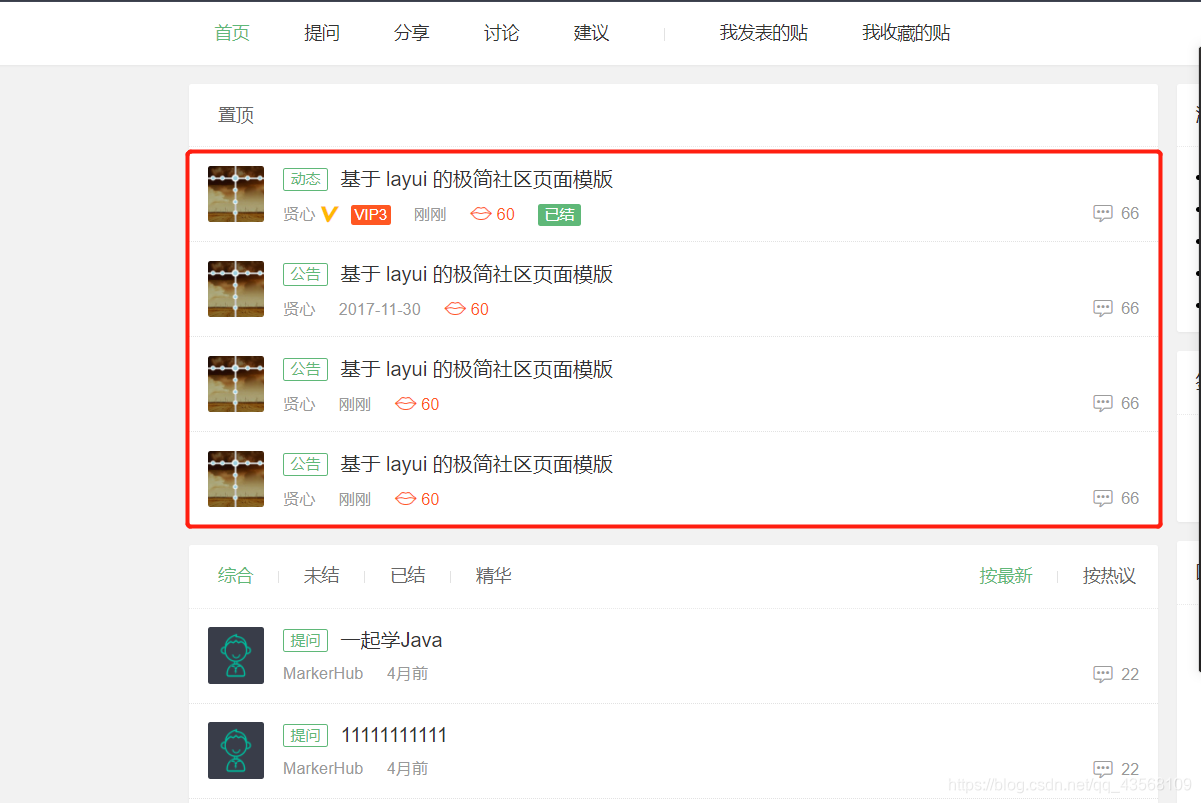The height and width of the screenshot is (803, 1201).
Task: Click the green 已结 badge
Action: (559, 214)
